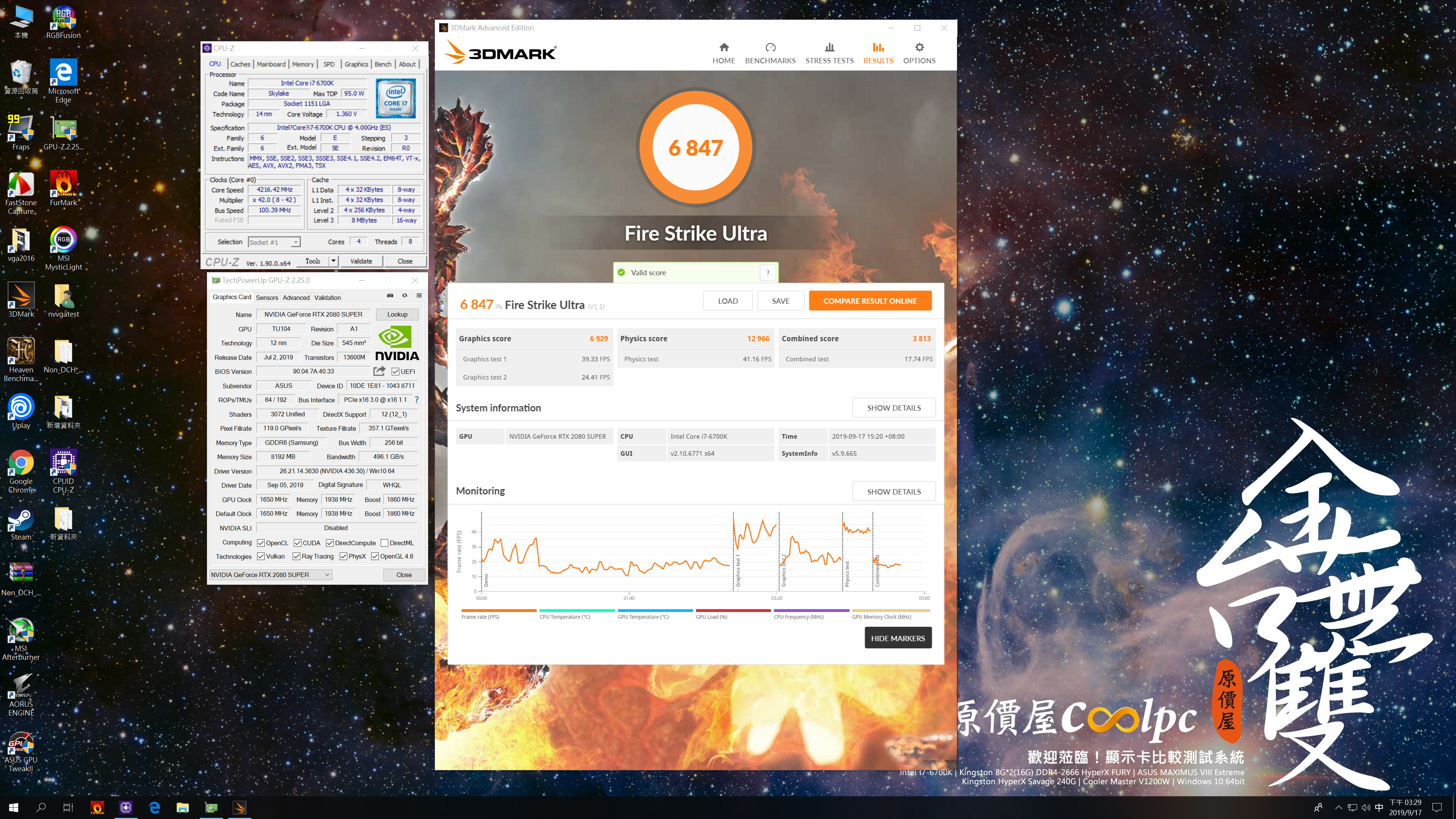Viewport: 1456px width, 819px height.
Task: Open the notification center icon
Action: coord(1437,808)
